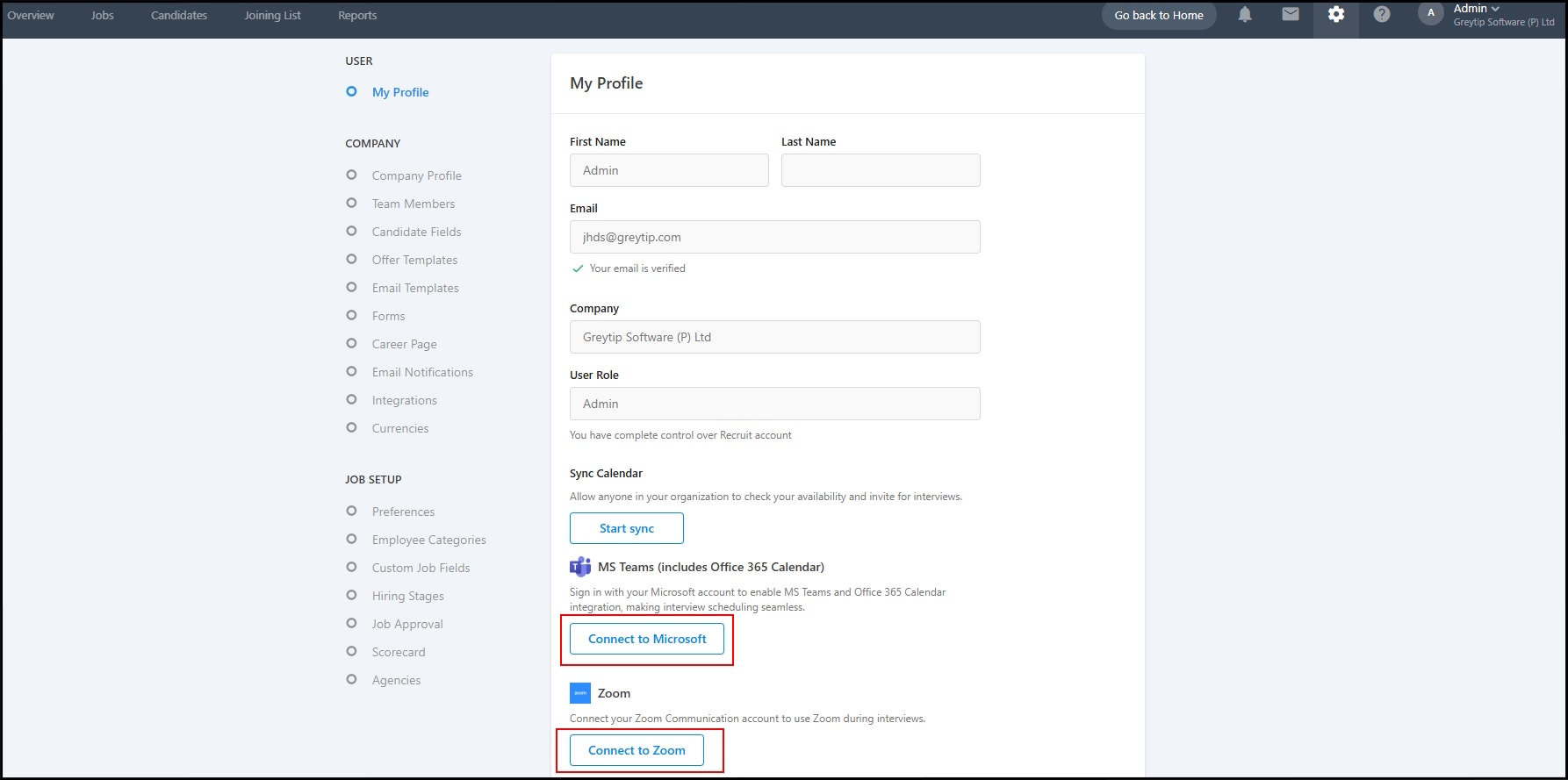Image resolution: width=1568 pixels, height=780 pixels.
Task: Click the Email input field
Action: pyautogui.click(x=775, y=237)
